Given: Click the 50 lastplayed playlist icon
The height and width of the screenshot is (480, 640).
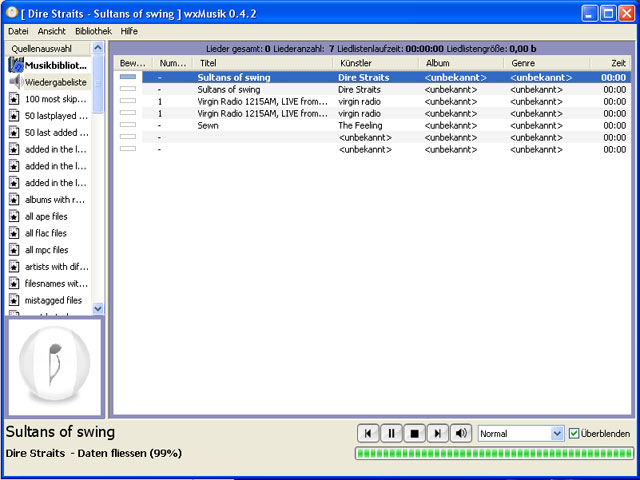Looking at the screenshot, I should click(14, 116).
